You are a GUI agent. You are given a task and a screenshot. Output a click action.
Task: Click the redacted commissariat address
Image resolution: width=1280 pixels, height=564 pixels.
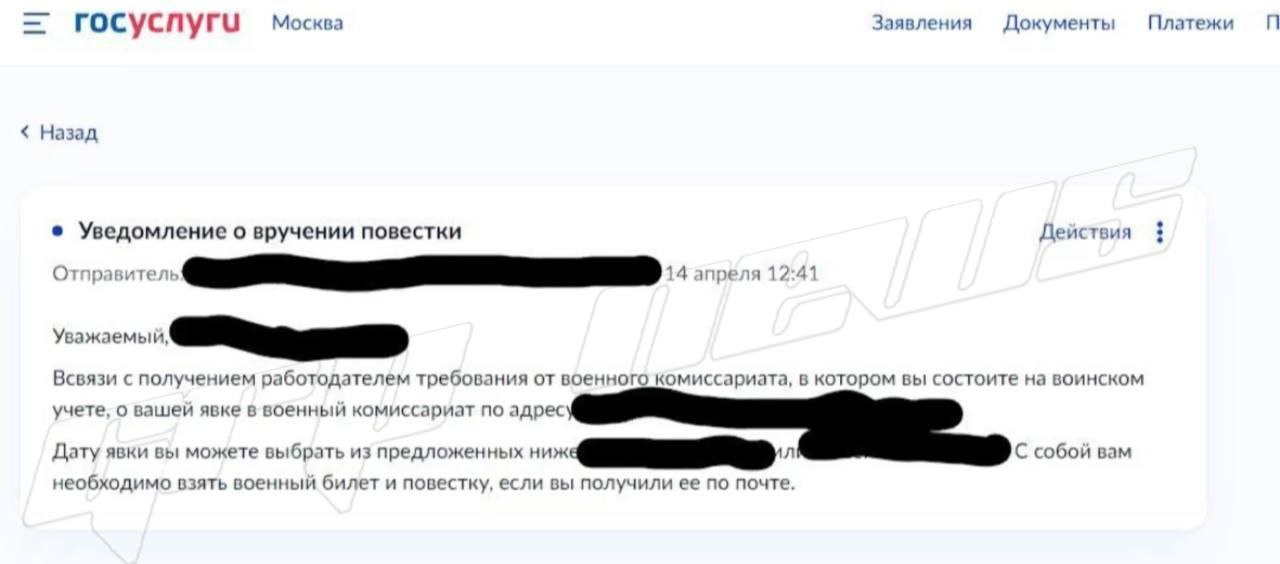[768, 411]
